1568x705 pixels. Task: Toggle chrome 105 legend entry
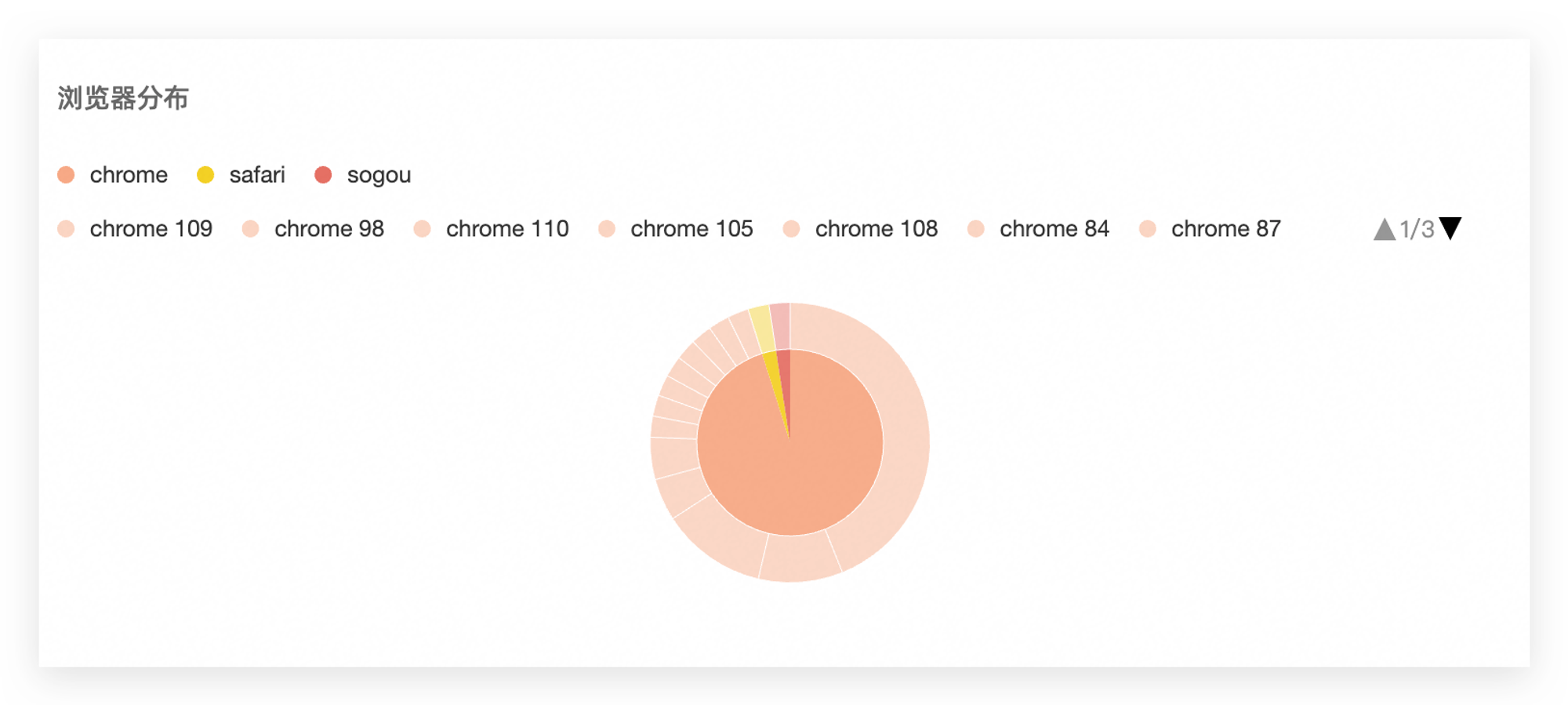tap(675, 229)
